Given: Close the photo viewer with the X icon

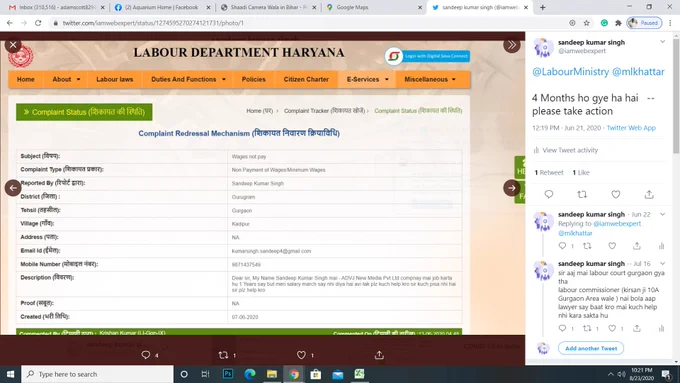Looking at the screenshot, I should [x=13, y=45].
